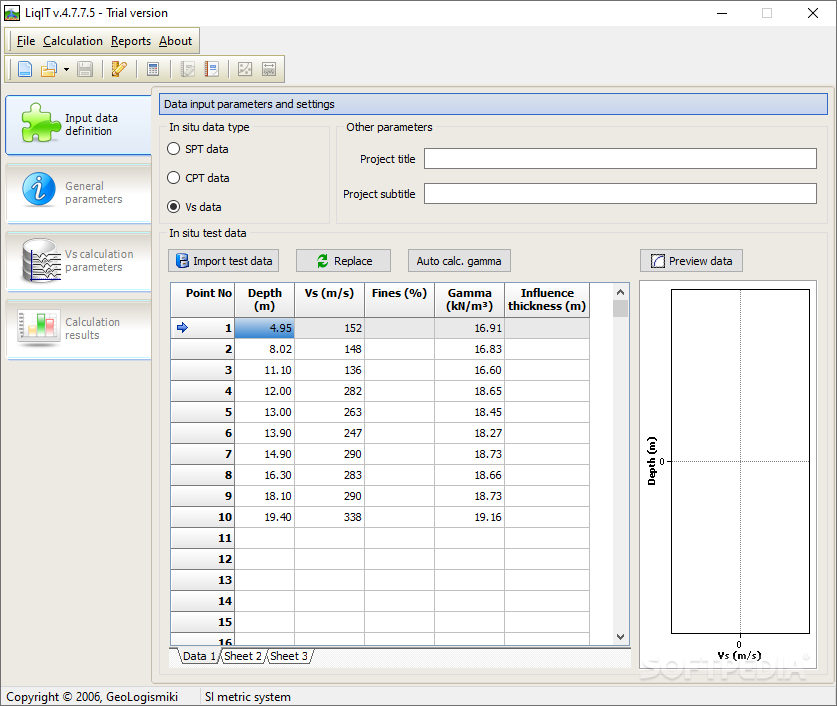Switch to the Data 1 sheet tab
837x706 pixels.
pos(199,656)
